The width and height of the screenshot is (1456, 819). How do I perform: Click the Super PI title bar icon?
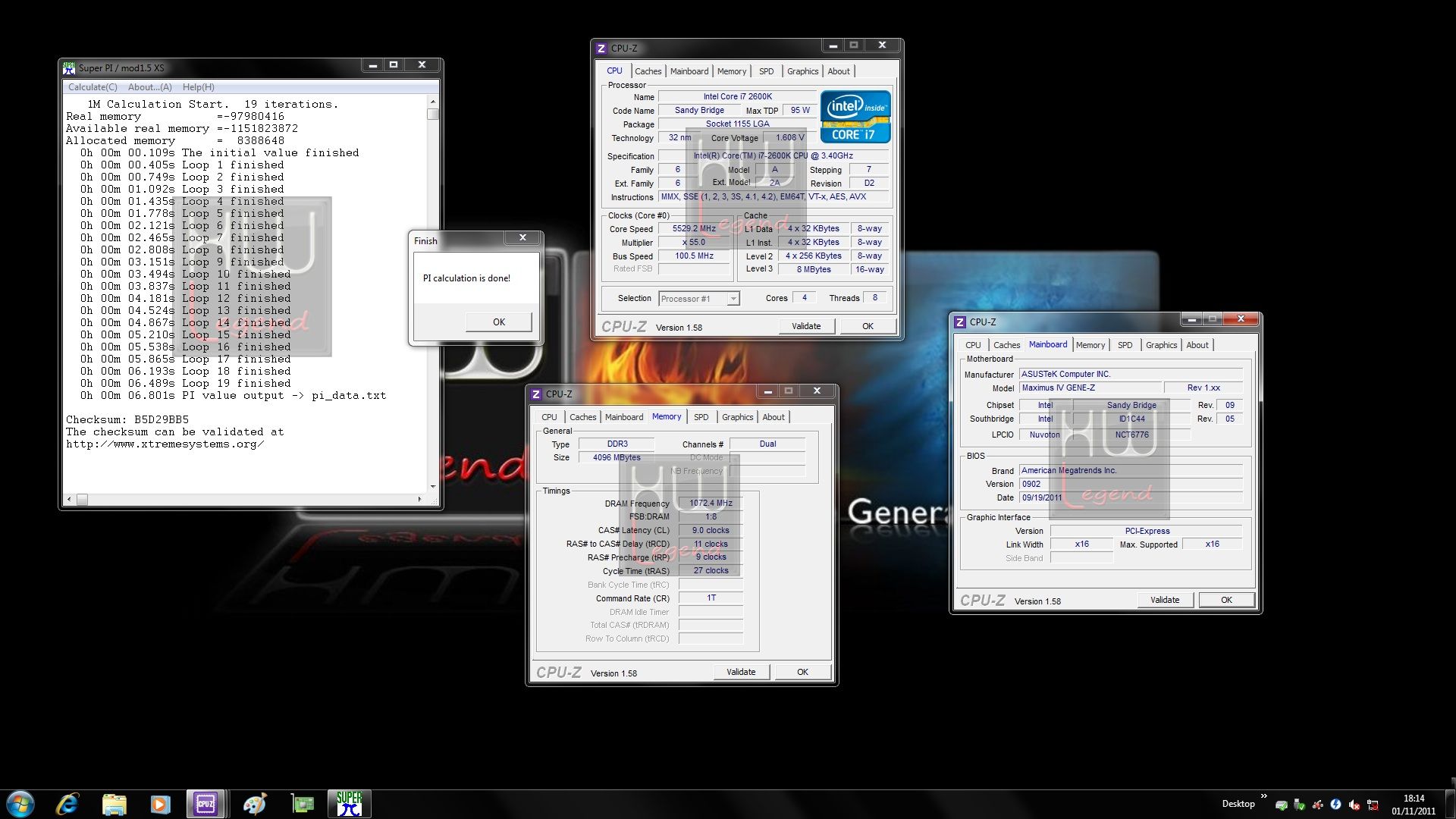tap(70, 67)
